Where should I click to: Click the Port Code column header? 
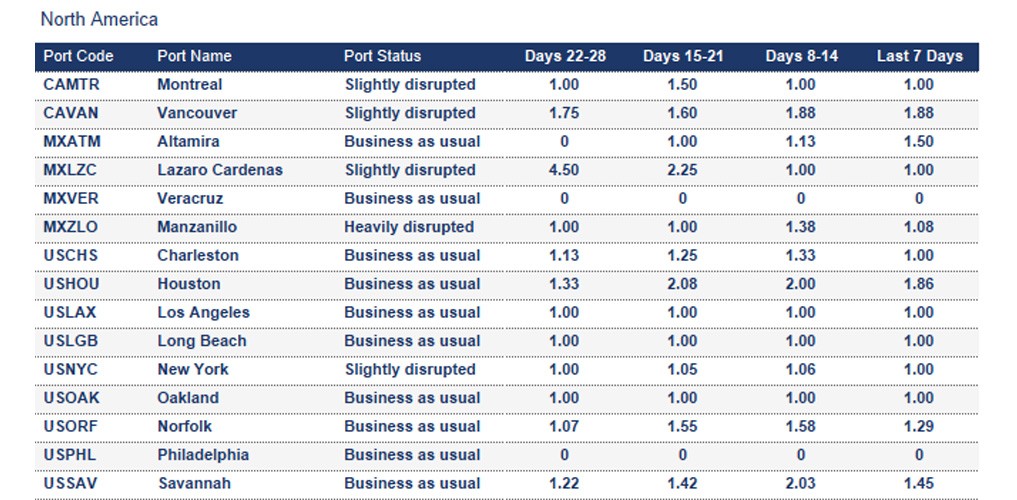pos(78,56)
